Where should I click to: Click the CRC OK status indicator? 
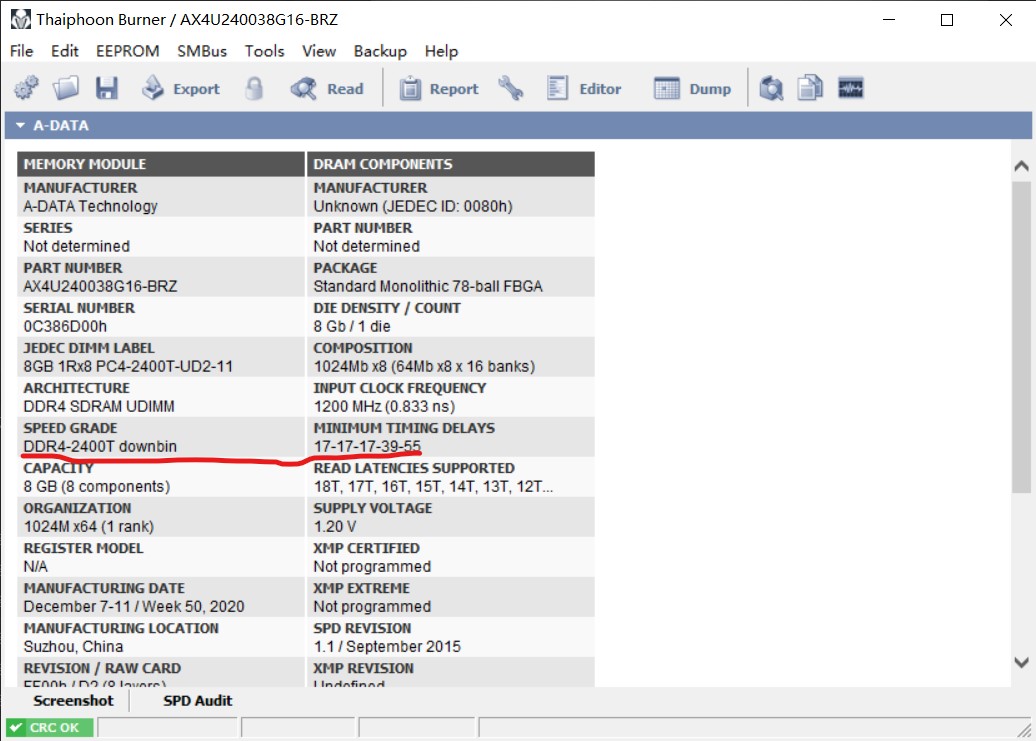(x=50, y=727)
